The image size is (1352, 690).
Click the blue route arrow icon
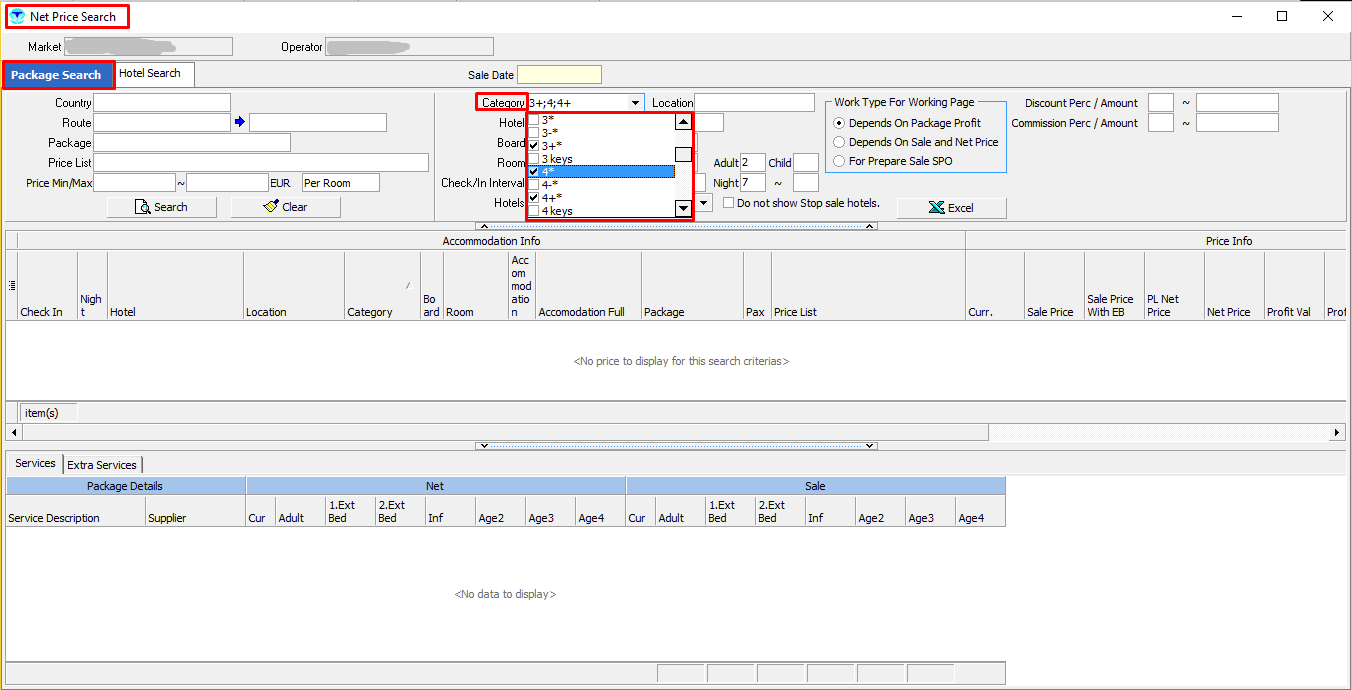pos(240,123)
